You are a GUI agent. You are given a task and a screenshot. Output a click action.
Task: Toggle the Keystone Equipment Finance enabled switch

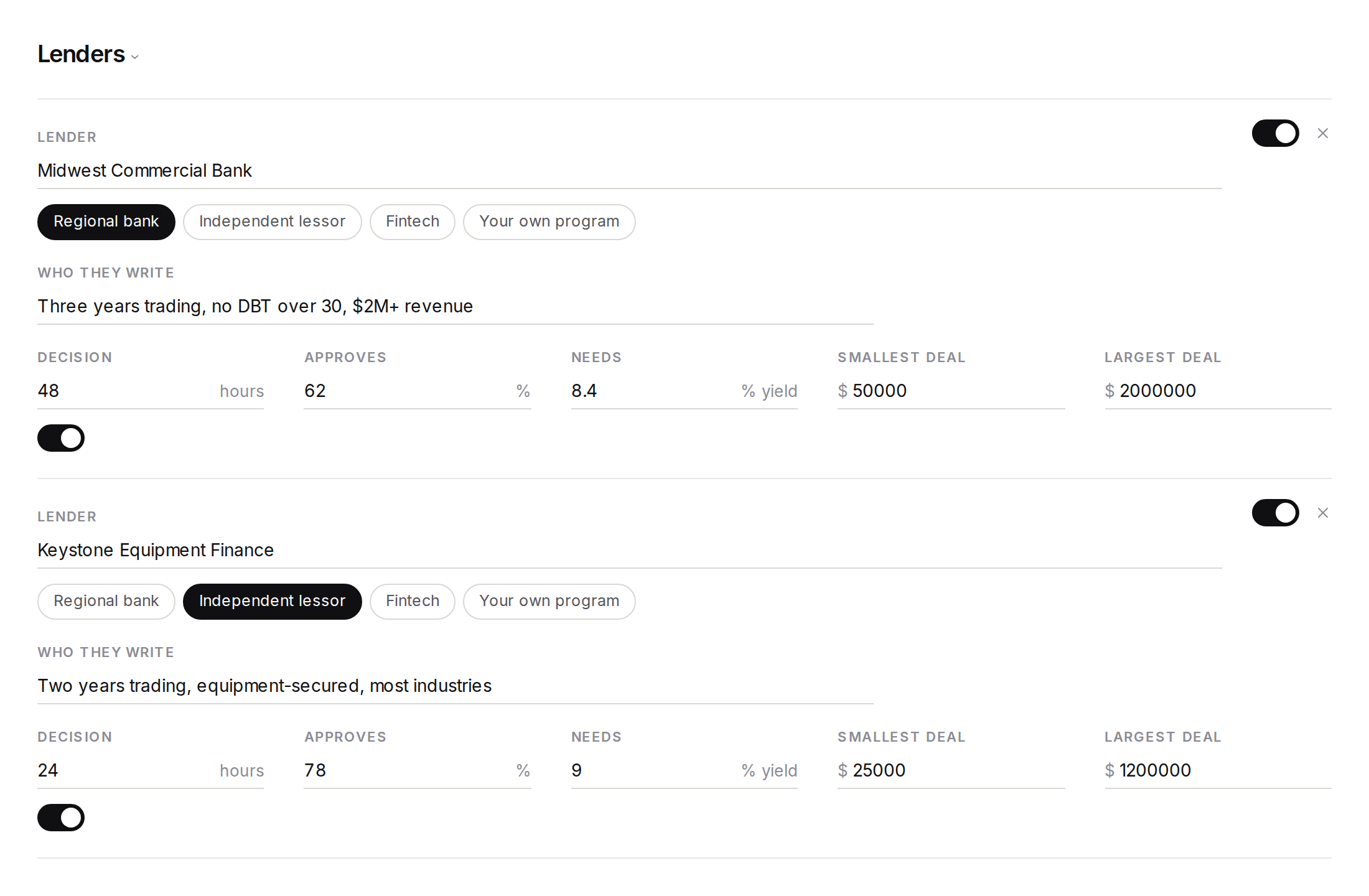pos(1276,513)
